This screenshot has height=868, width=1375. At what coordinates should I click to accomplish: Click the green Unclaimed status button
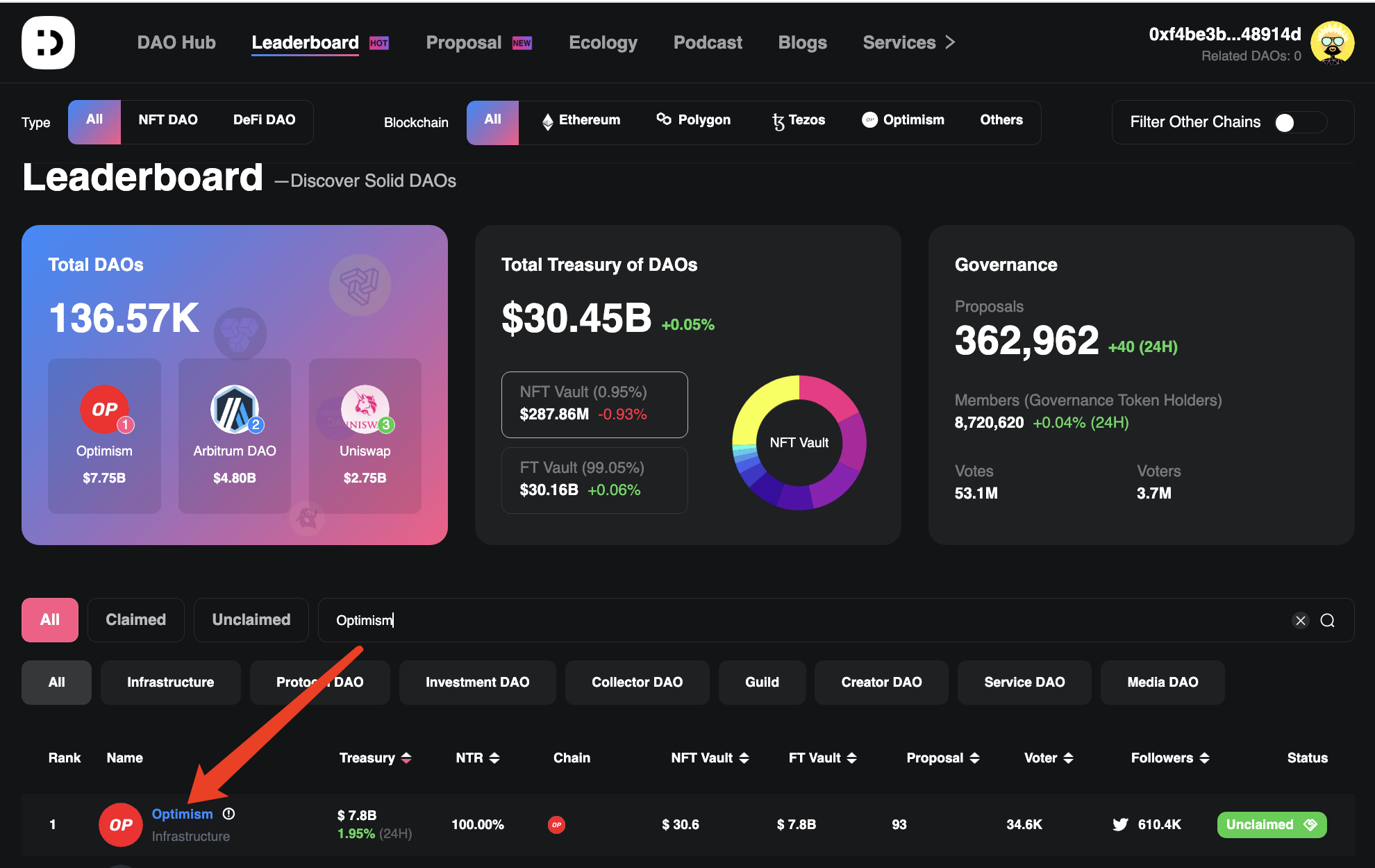pos(1271,824)
